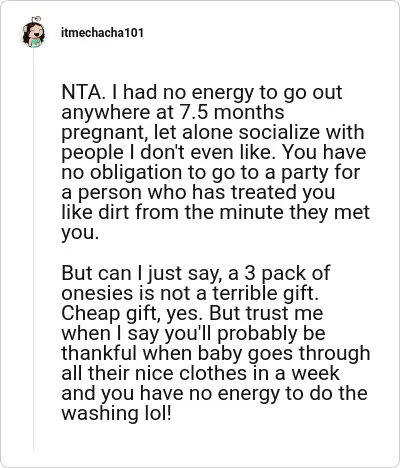Visit the itmechacha101 username profile link
The height and width of the screenshot is (468, 400).
point(102,33)
